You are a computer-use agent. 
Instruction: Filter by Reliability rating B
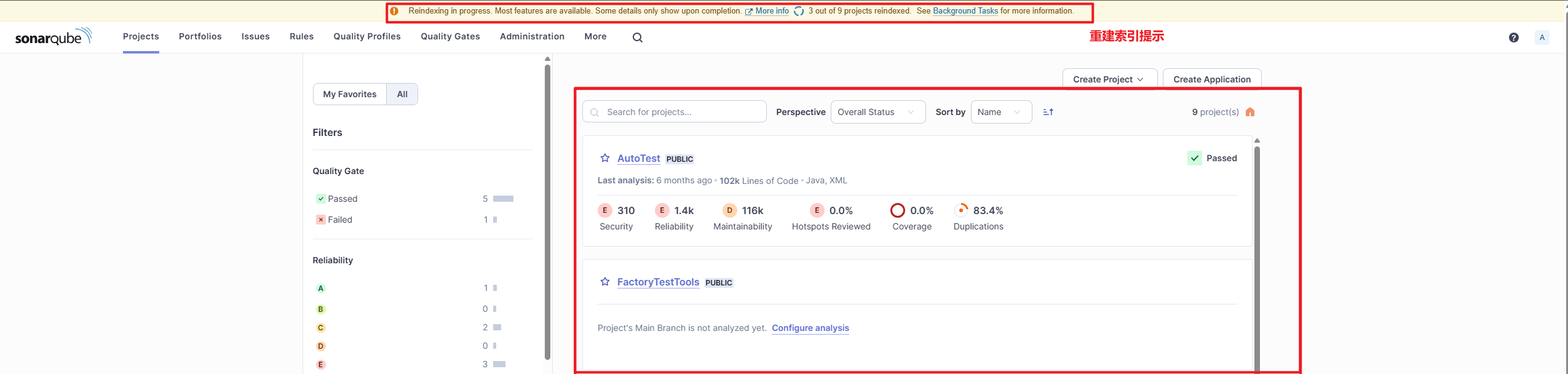320,309
